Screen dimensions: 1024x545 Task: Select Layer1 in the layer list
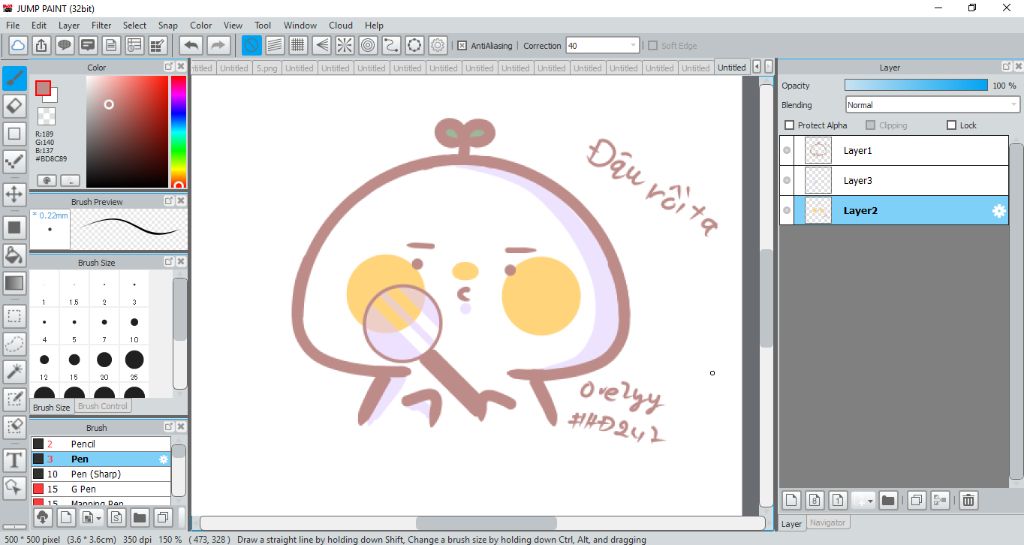[894, 150]
